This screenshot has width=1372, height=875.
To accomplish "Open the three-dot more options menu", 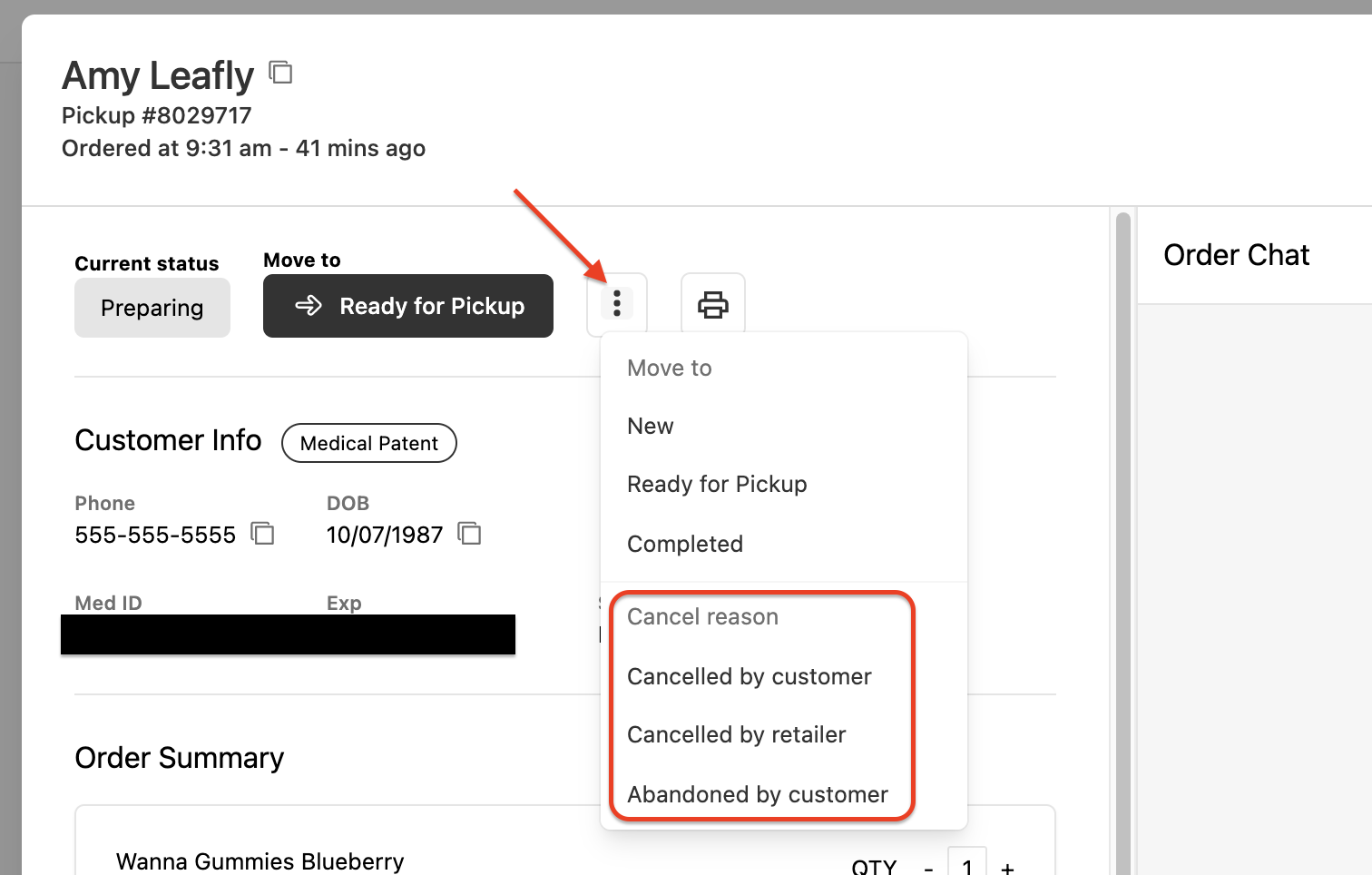I will point(617,303).
